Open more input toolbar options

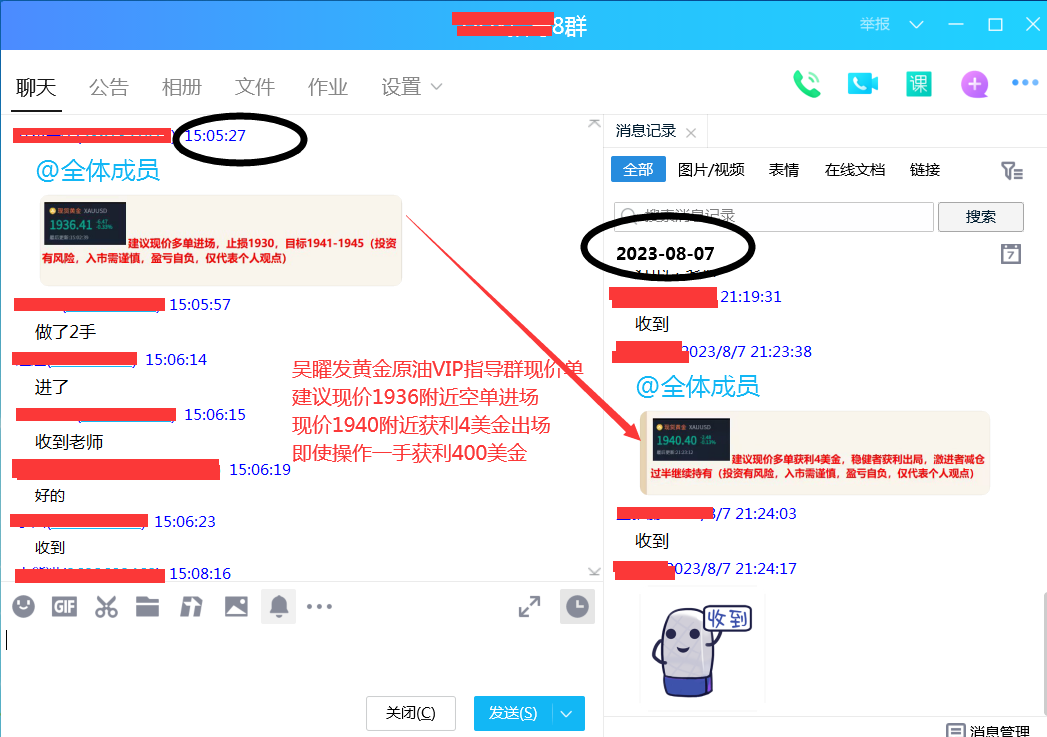point(319,606)
